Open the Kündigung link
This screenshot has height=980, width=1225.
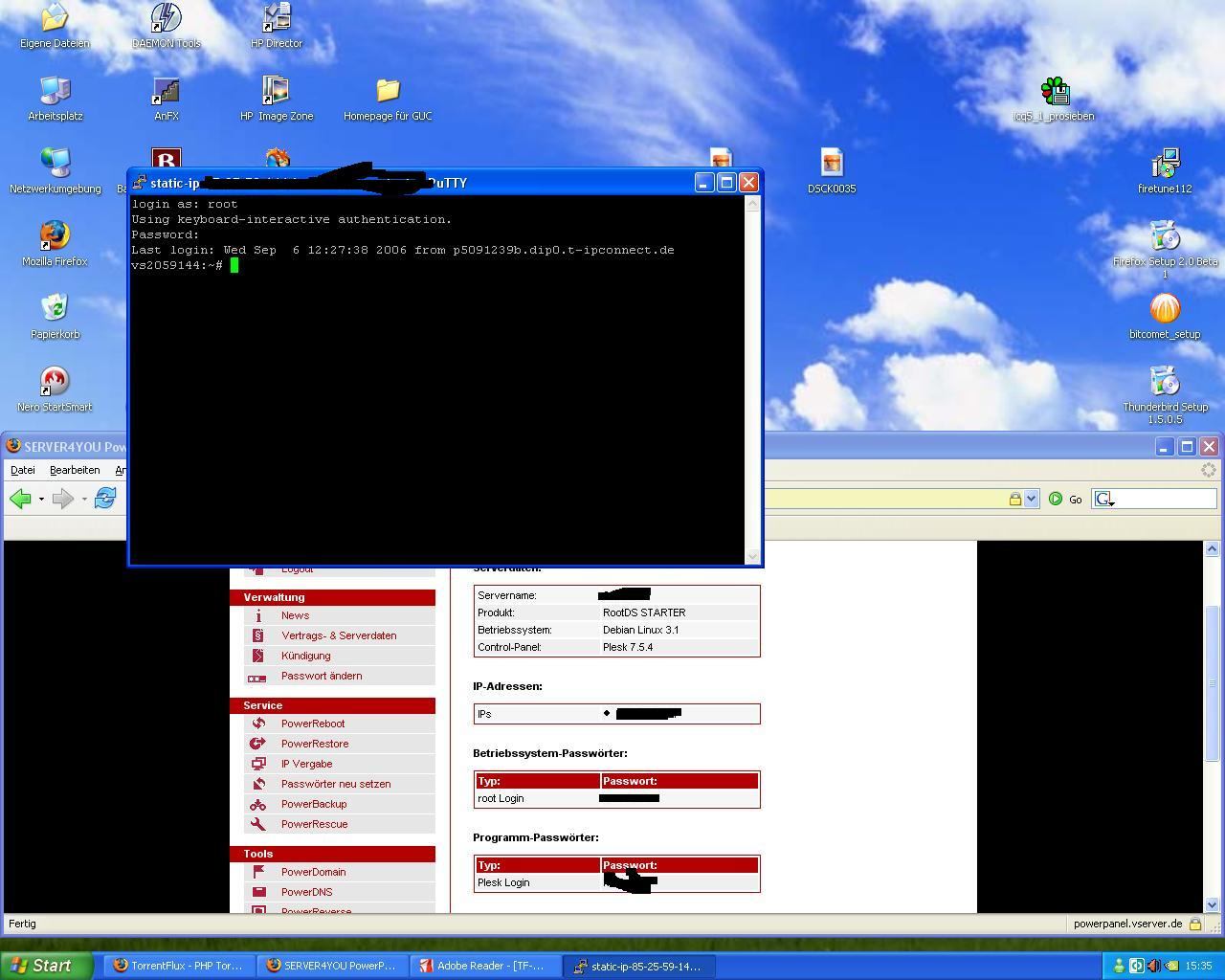305,656
